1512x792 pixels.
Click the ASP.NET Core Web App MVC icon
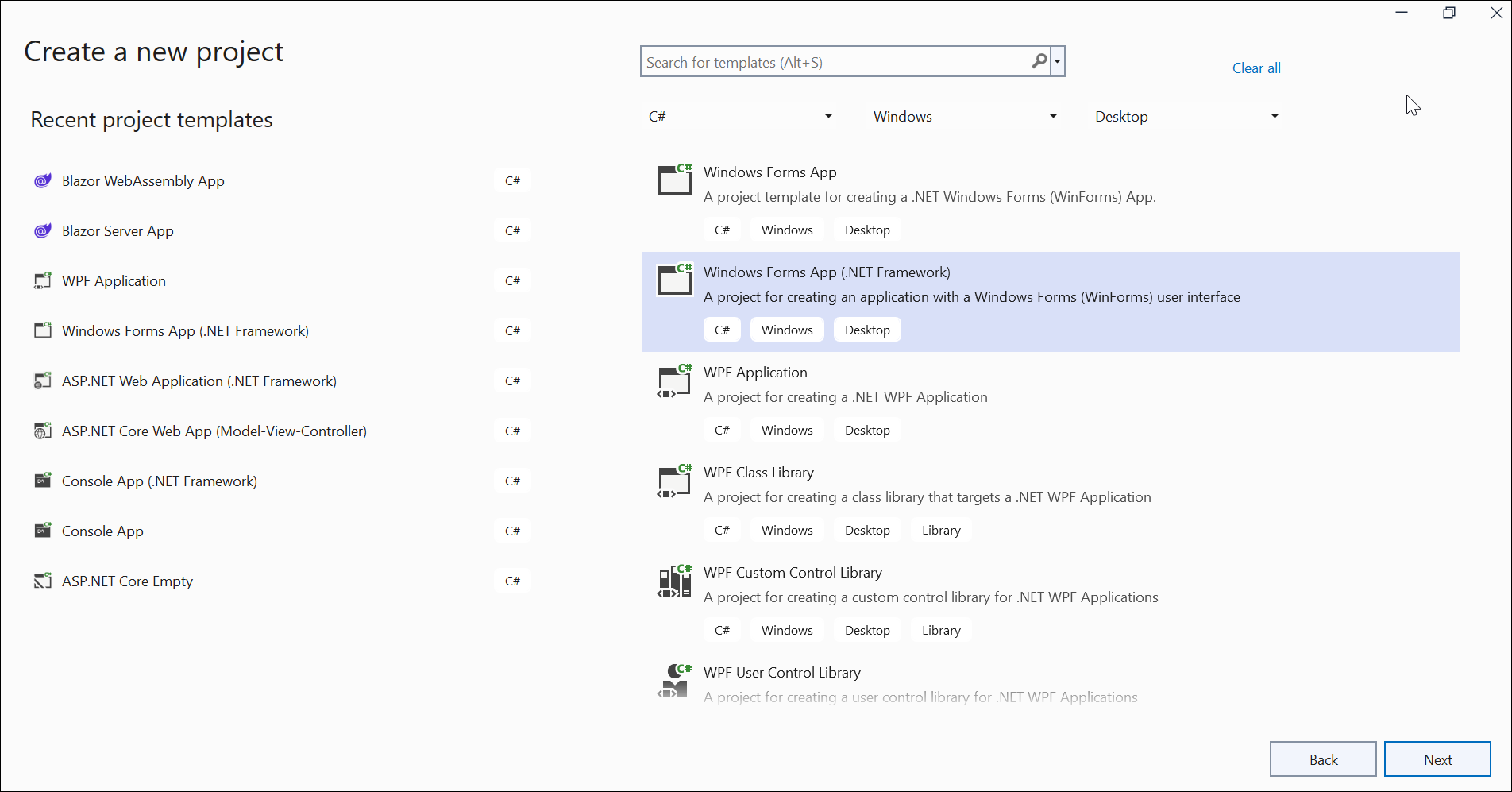[x=43, y=431]
